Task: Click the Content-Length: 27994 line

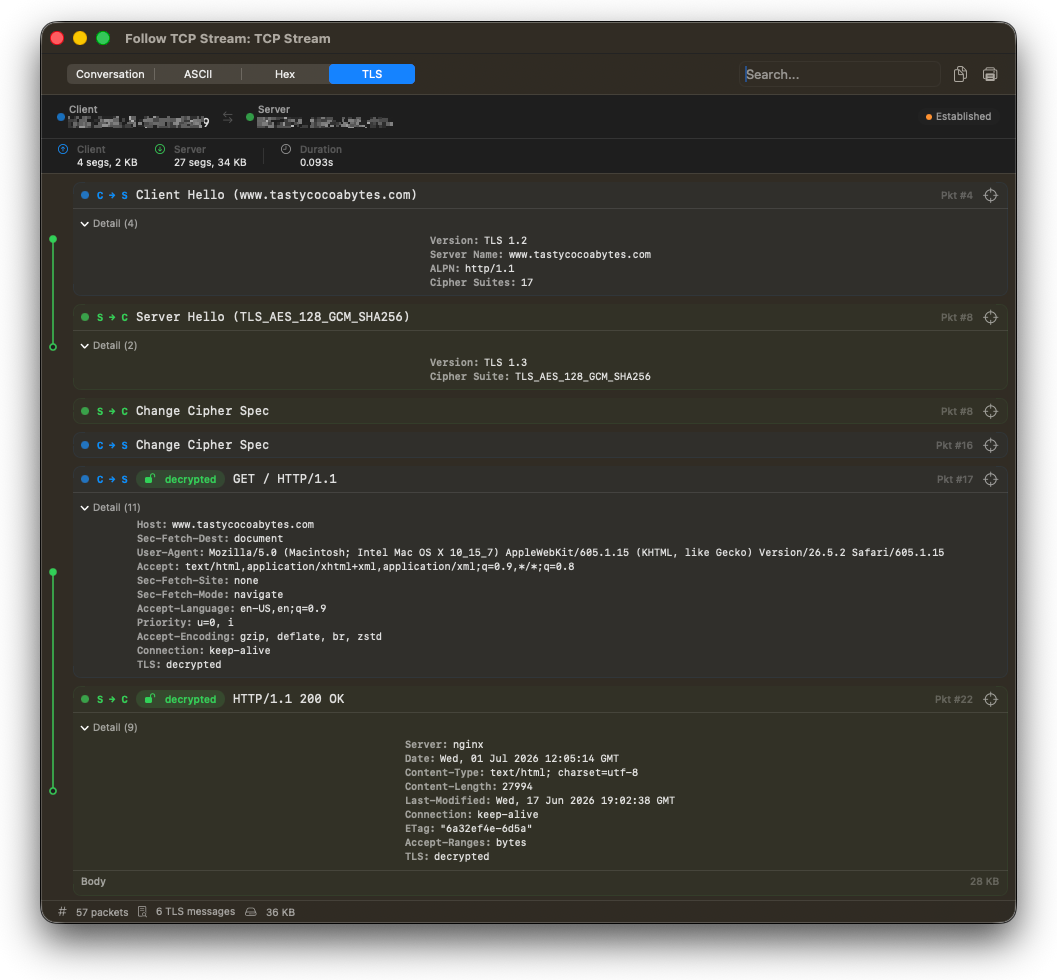Action: pyautogui.click(x=469, y=787)
